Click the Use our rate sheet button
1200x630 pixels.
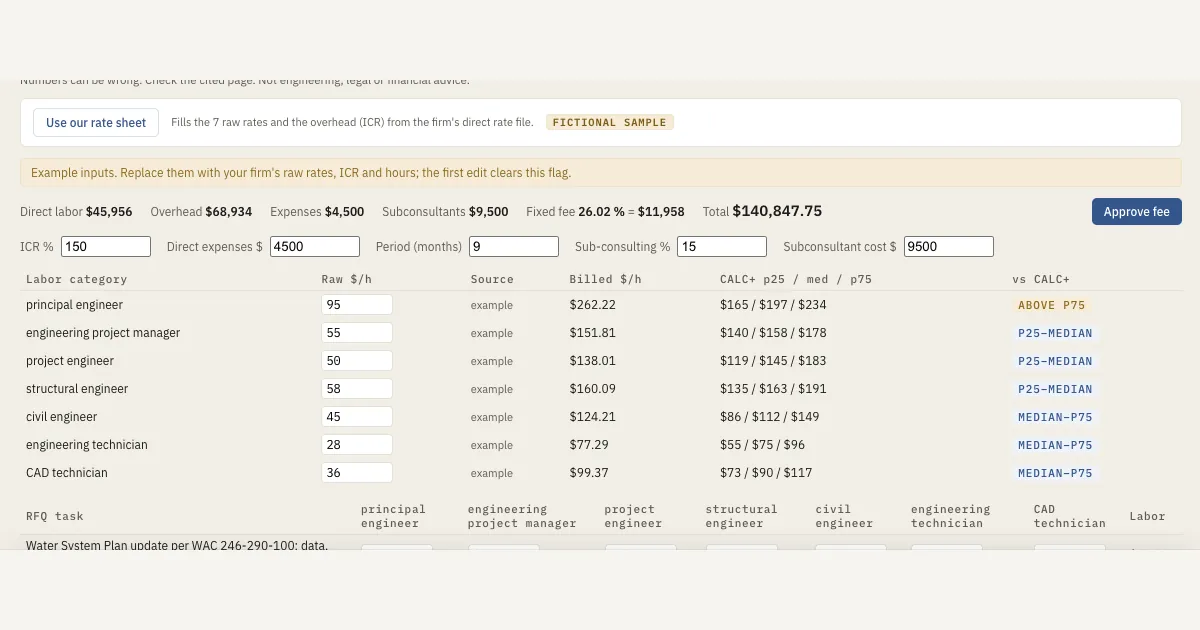click(96, 123)
